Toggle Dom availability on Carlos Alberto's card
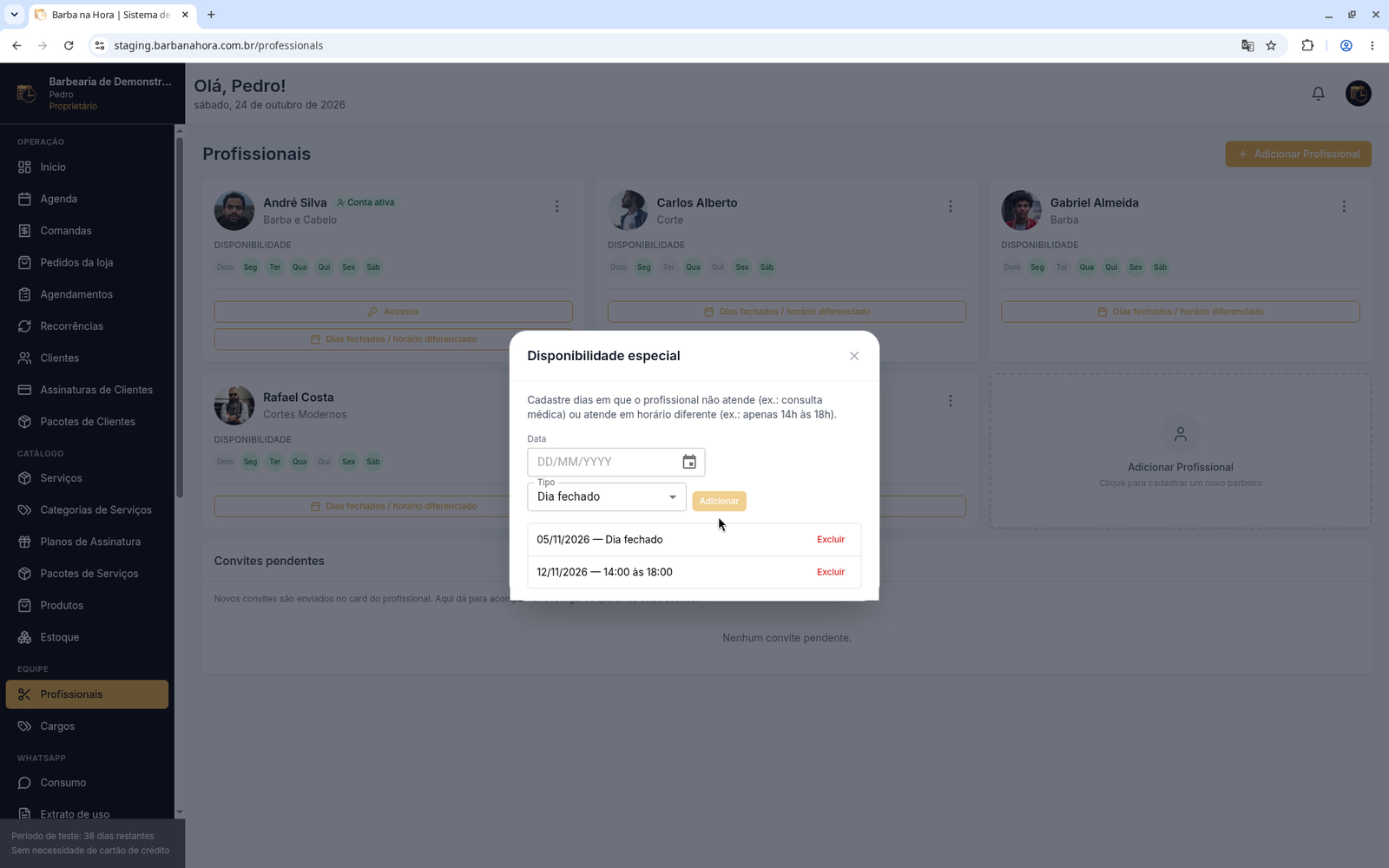This screenshot has width=1389, height=868. tap(618, 267)
